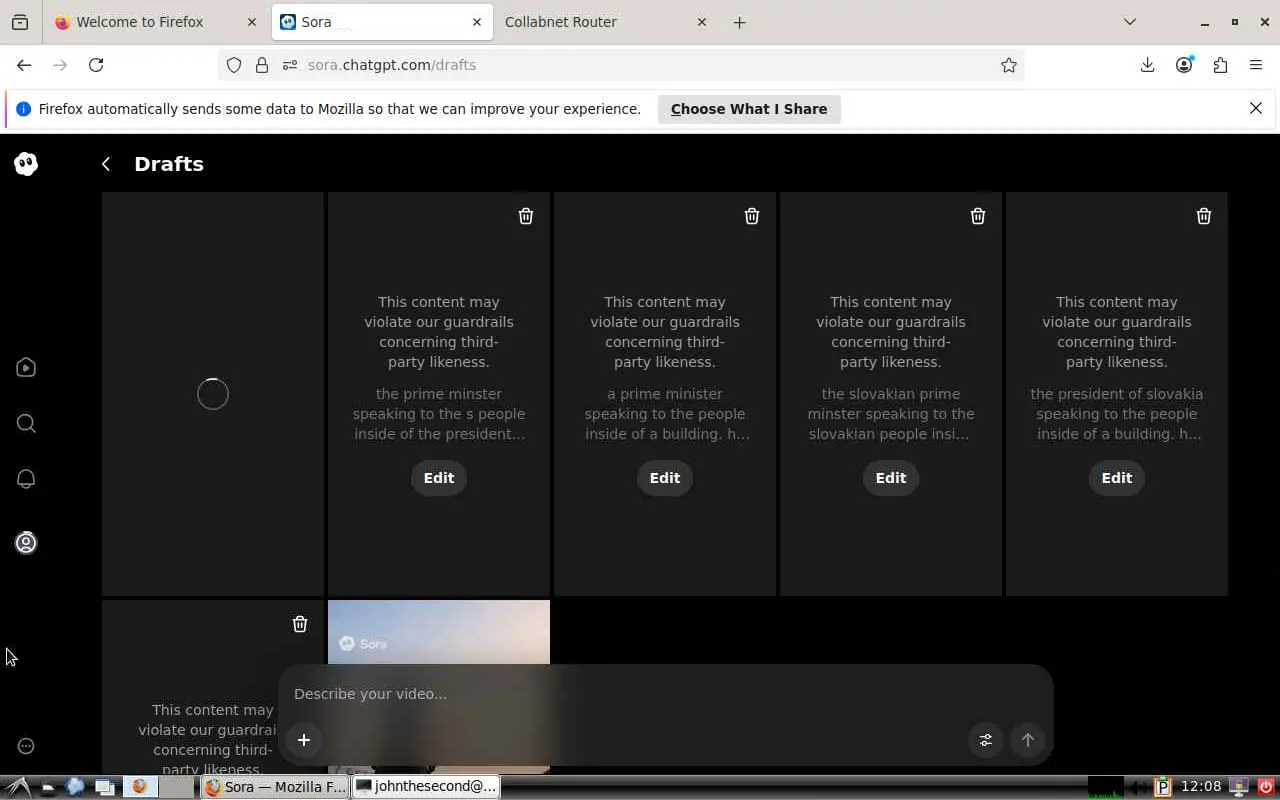The height and width of the screenshot is (800, 1280).
Task: Edit the "a prime minister speaking" draft
Action: coord(665,478)
